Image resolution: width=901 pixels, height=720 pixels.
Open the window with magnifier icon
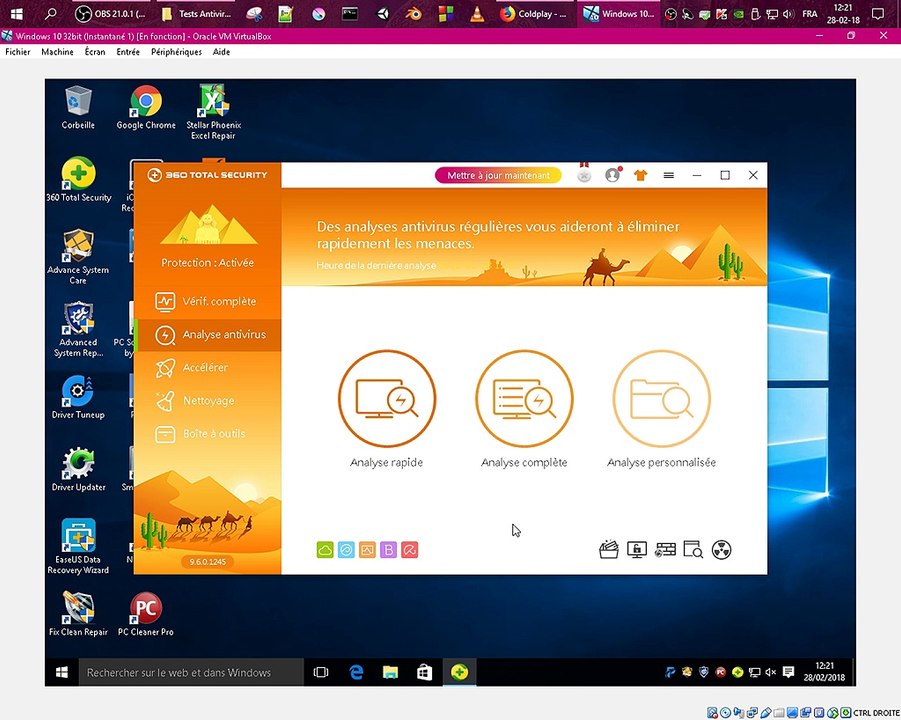pyautogui.click(x=693, y=550)
